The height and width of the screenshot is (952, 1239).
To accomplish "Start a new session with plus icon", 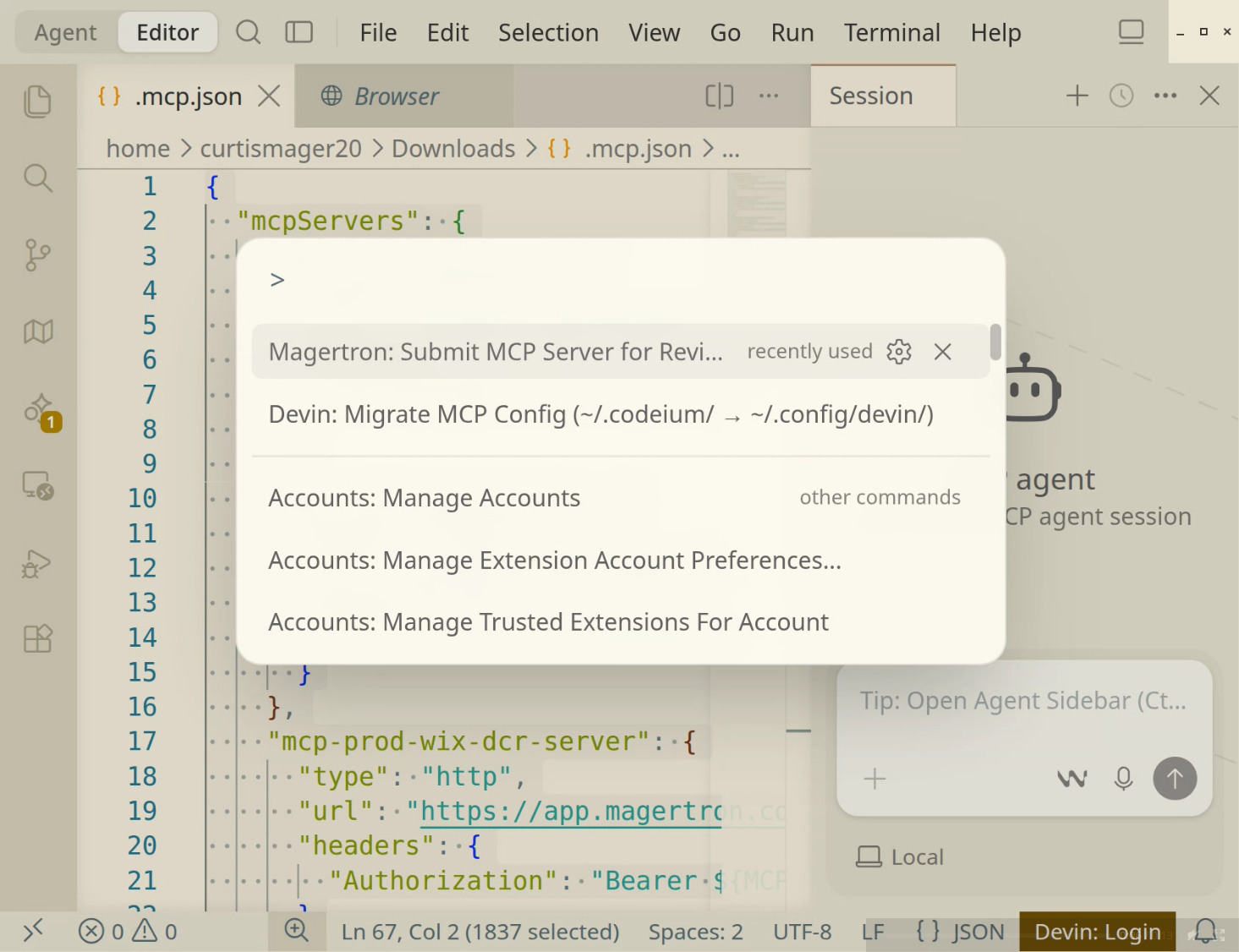I will pos(1077,96).
